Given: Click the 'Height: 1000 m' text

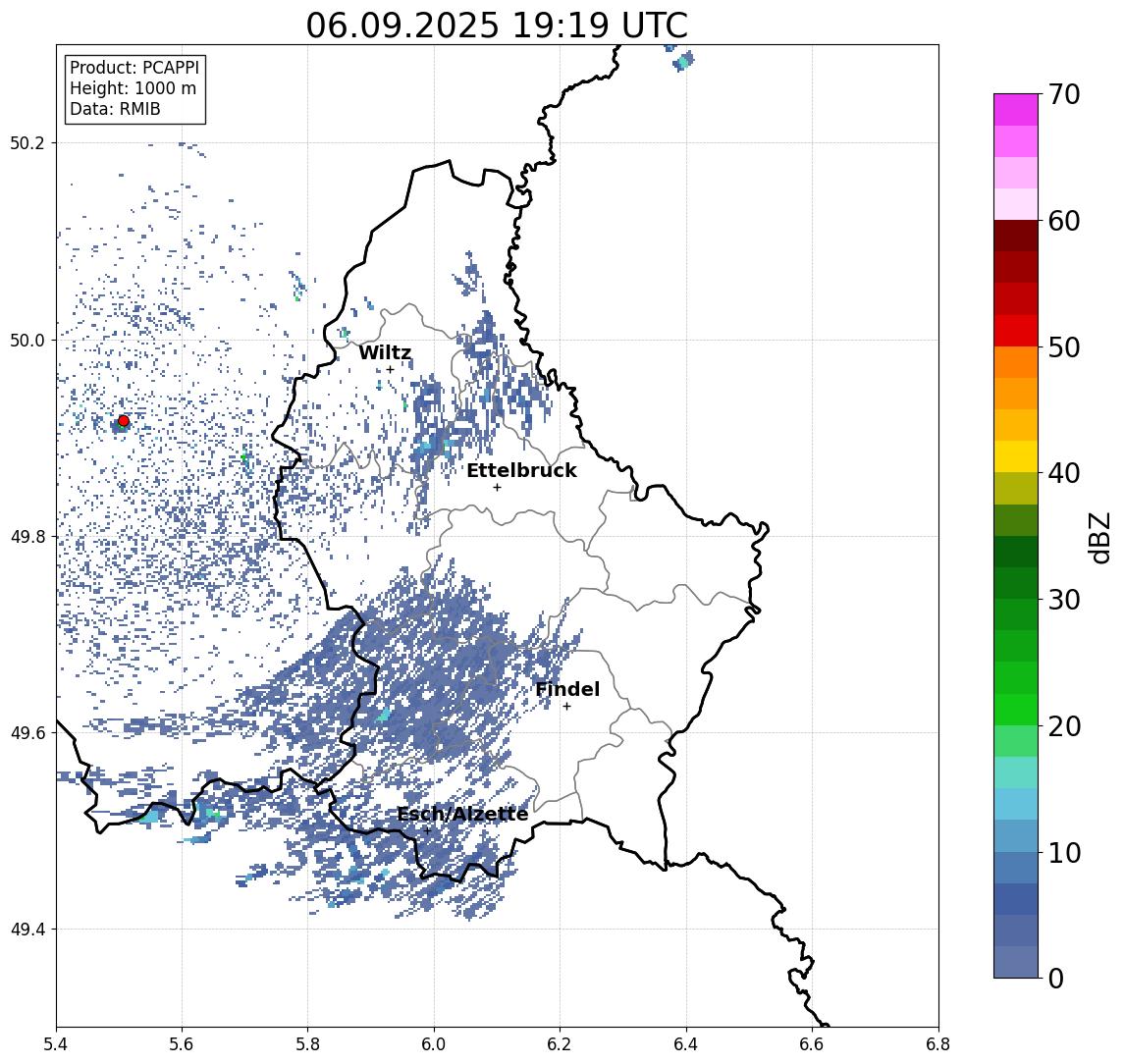Looking at the screenshot, I should pos(133,89).
